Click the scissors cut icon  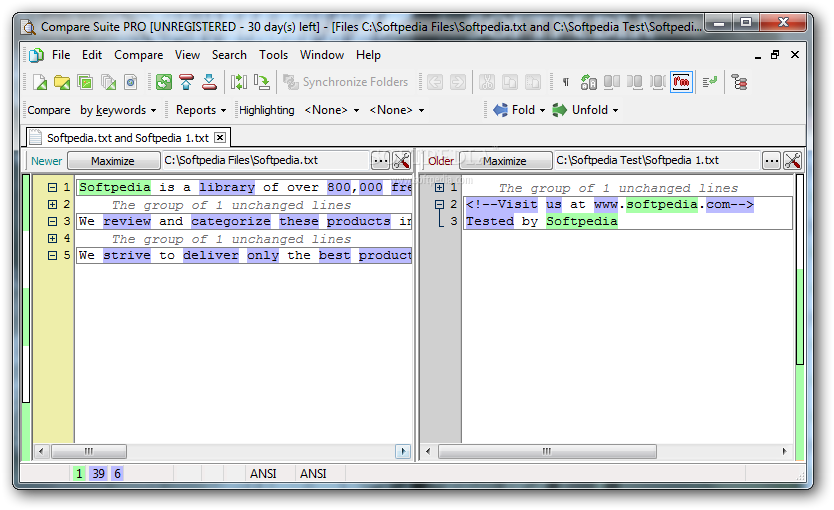[487, 82]
